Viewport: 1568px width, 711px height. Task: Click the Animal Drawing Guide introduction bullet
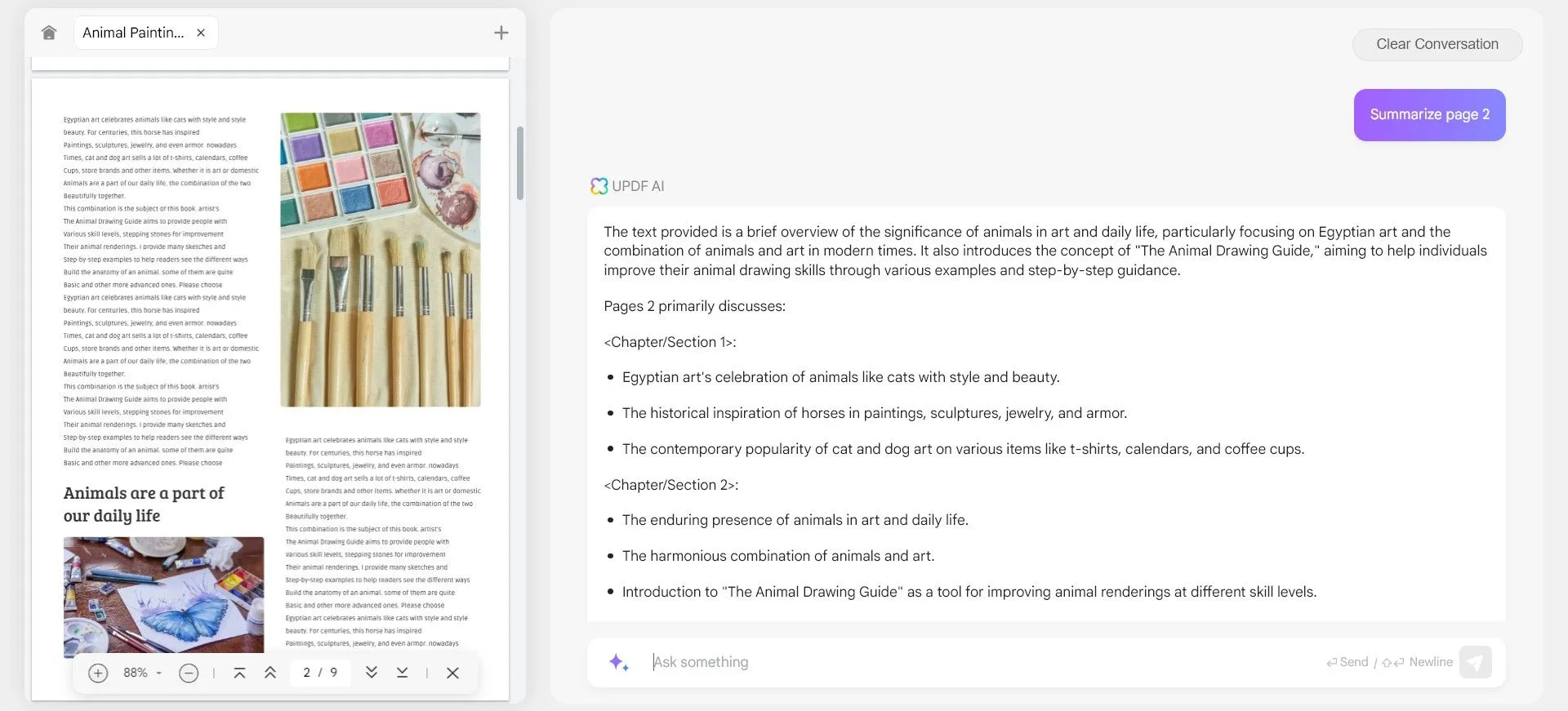[x=969, y=592]
